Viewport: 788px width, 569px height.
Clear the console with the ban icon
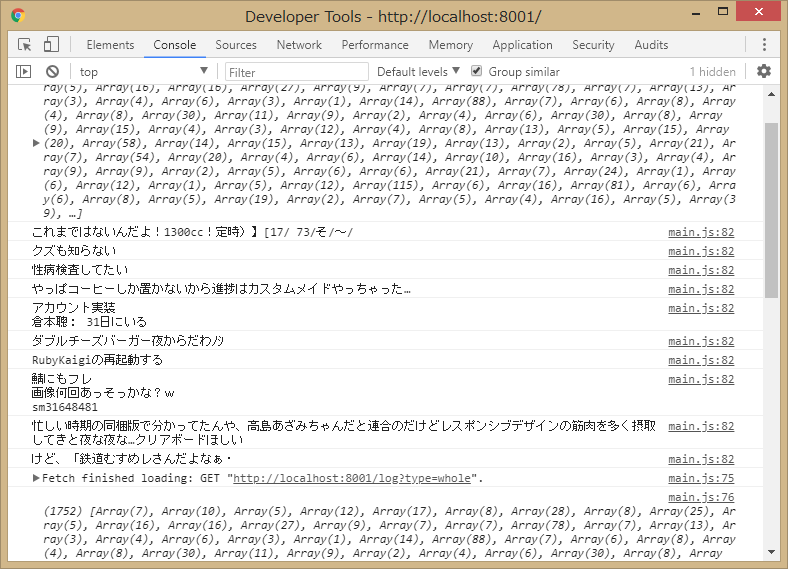[52, 72]
